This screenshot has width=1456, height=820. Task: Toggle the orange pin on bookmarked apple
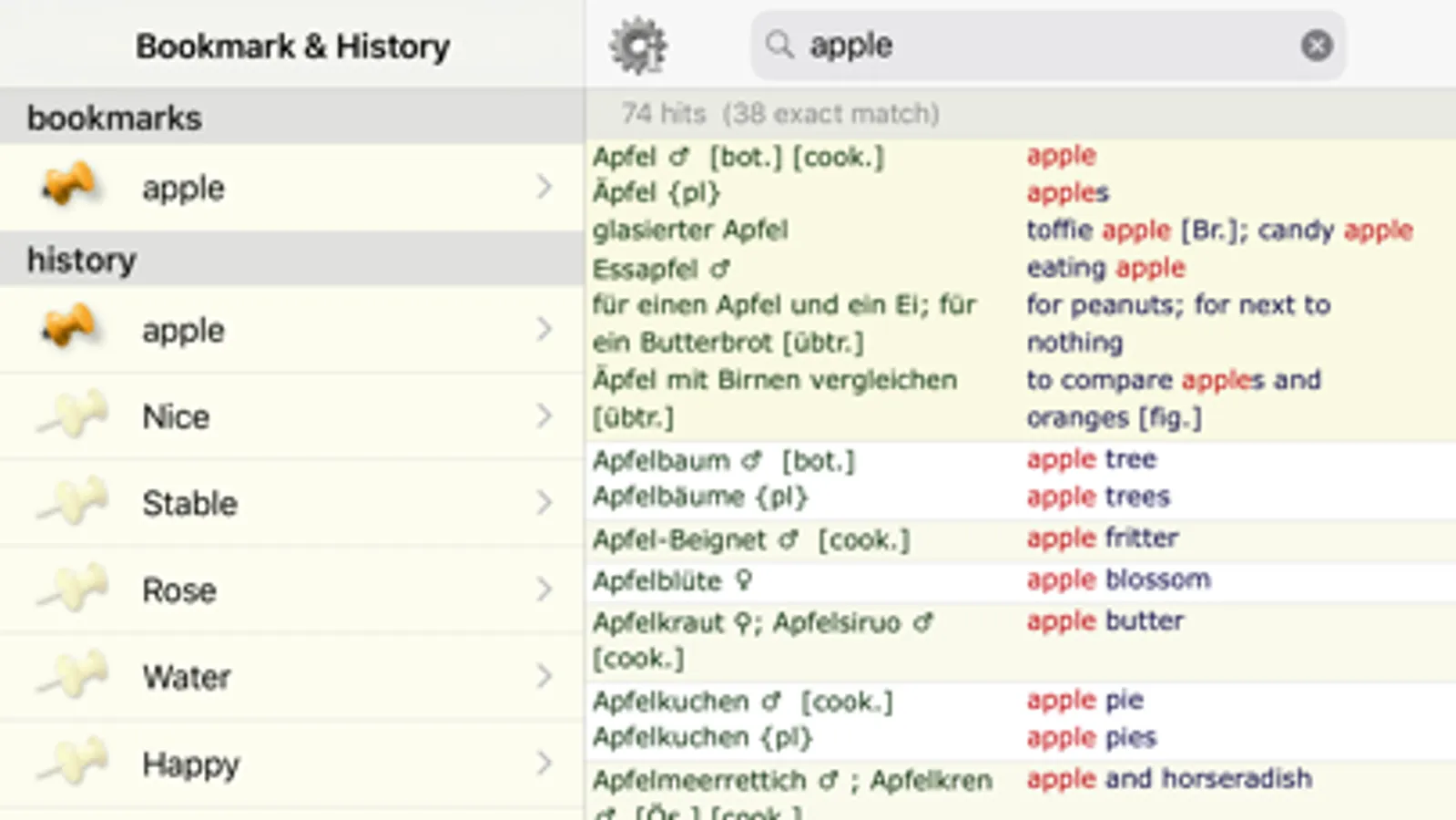[x=69, y=186]
